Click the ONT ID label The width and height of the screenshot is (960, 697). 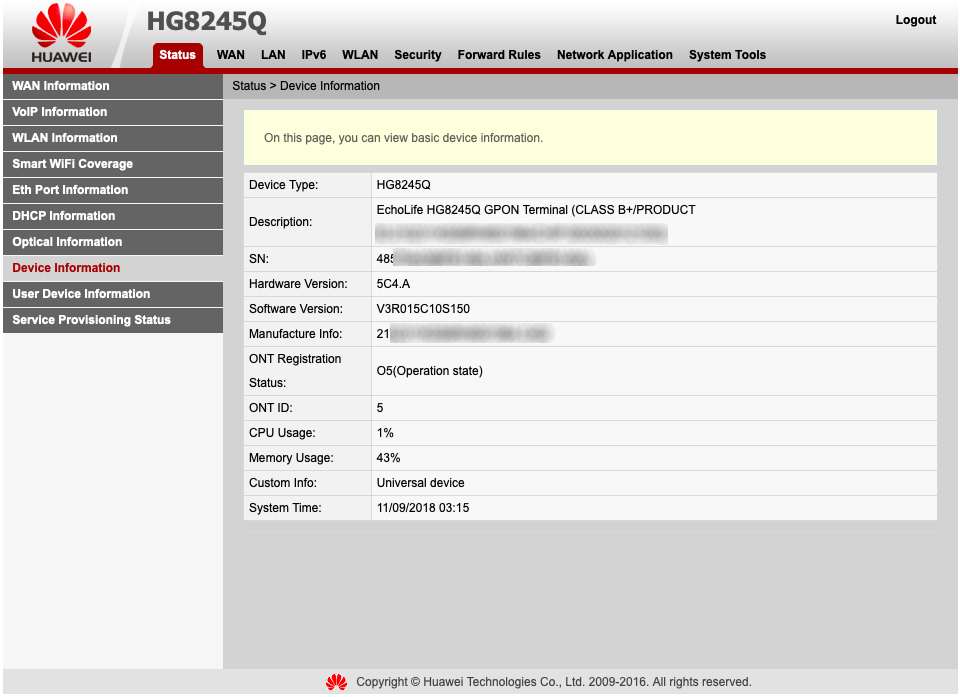pyautogui.click(x=271, y=408)
